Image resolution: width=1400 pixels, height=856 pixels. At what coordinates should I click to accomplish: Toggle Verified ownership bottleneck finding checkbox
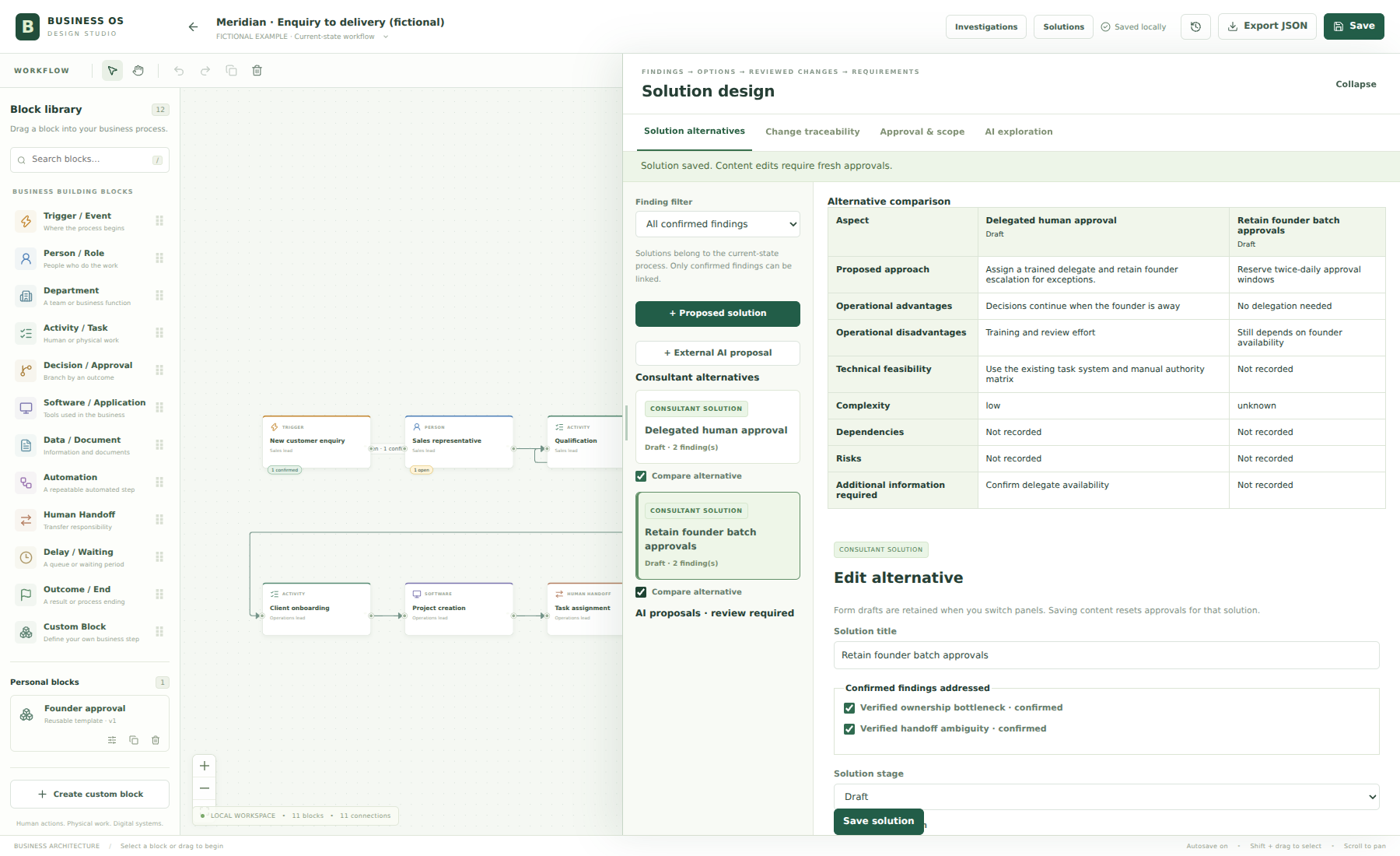click(x=849, y=708)
